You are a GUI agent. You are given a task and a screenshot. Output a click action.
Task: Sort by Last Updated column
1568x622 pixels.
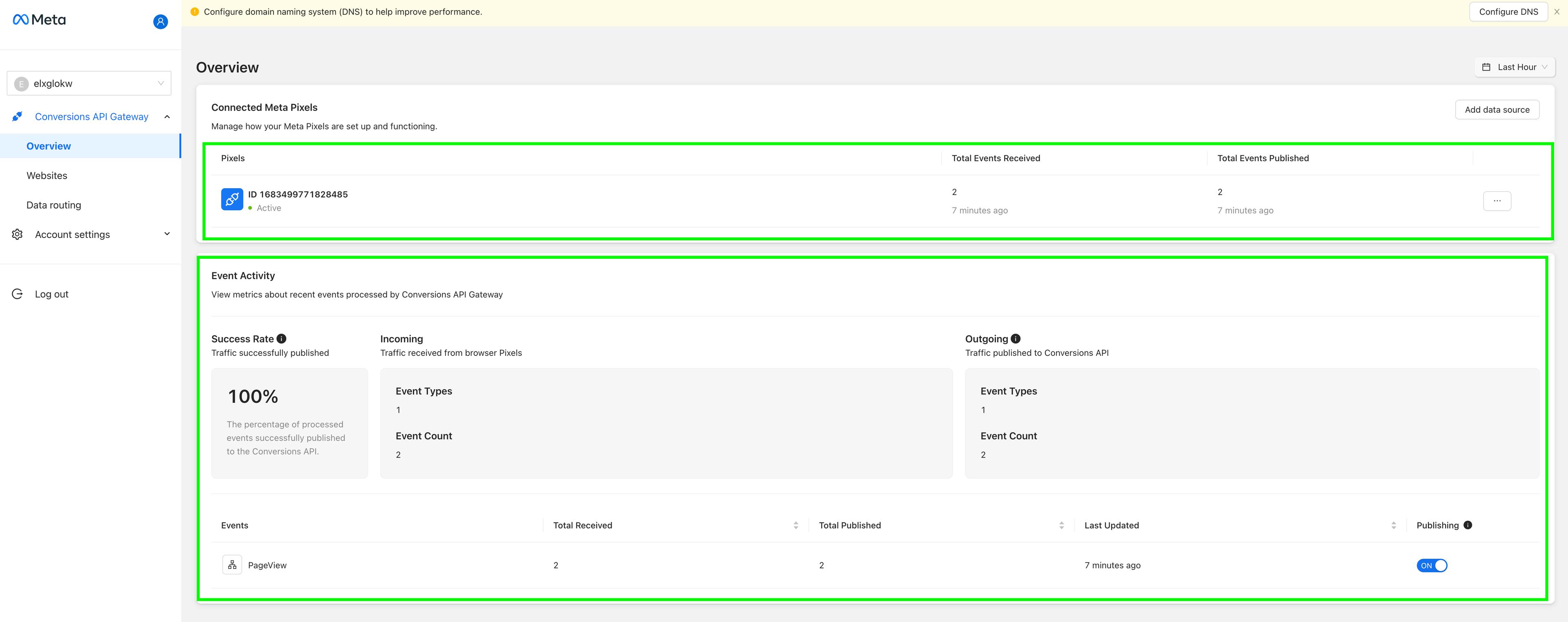1393,525
